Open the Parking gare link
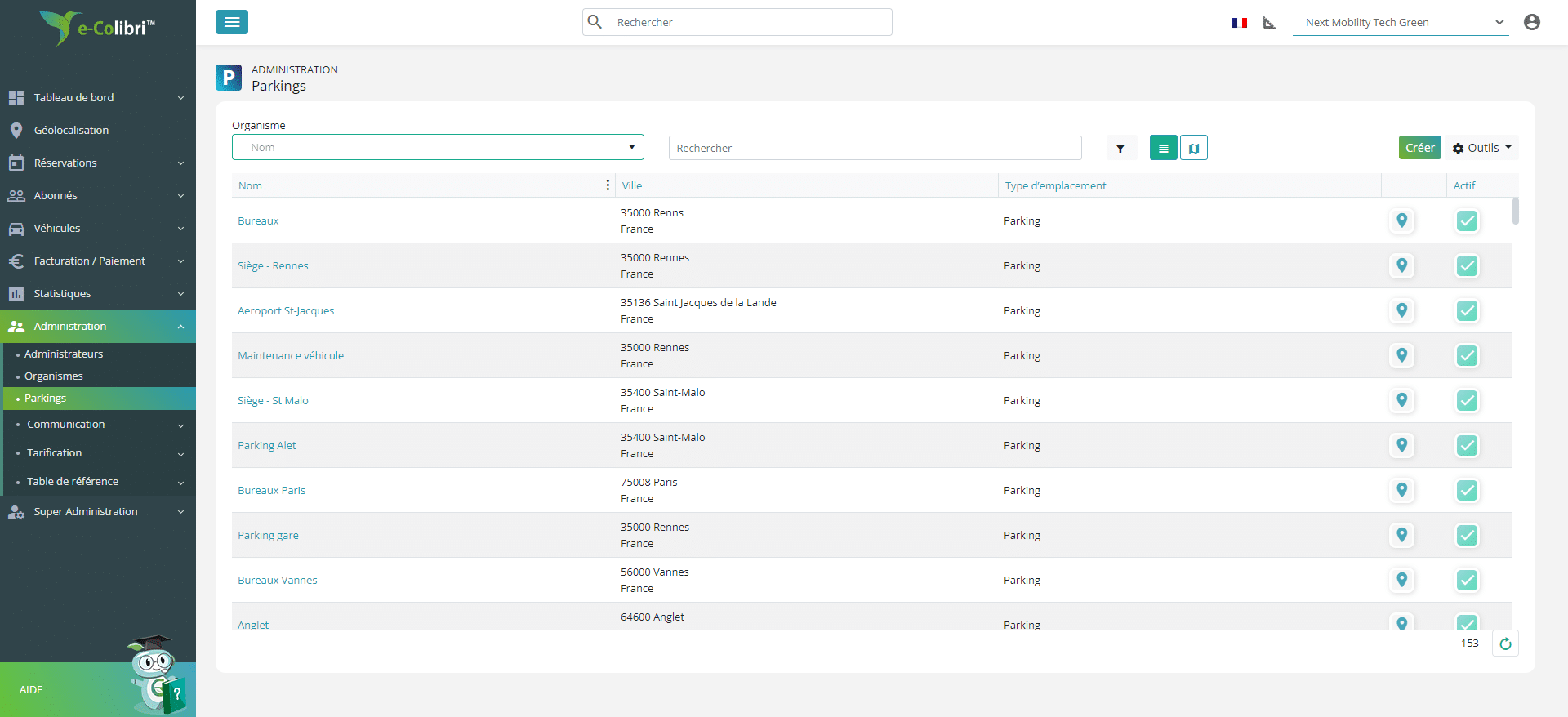Image resolution: width=1568 pixels, height=717 pixels. 268,535
